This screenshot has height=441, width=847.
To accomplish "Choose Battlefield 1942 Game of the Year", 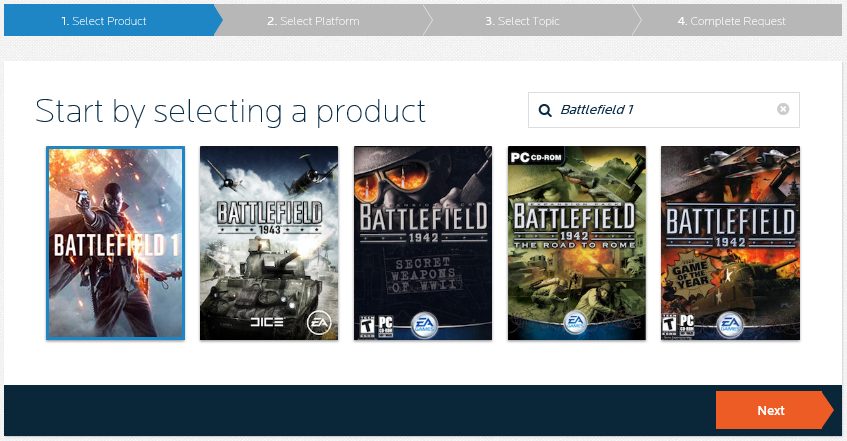I will (x=730, y=243).
